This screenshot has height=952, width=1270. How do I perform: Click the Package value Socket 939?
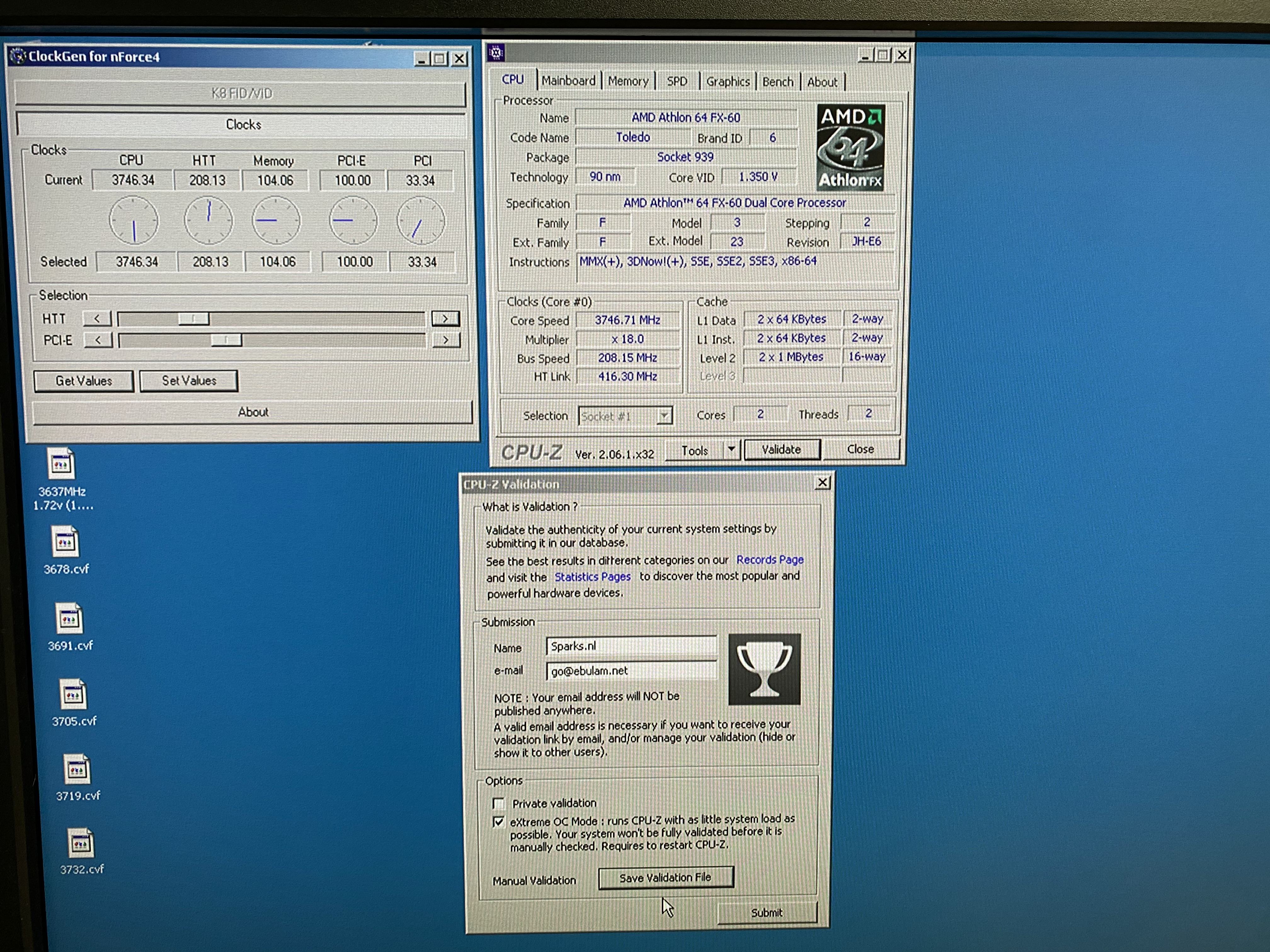click(x=685, y=157)
